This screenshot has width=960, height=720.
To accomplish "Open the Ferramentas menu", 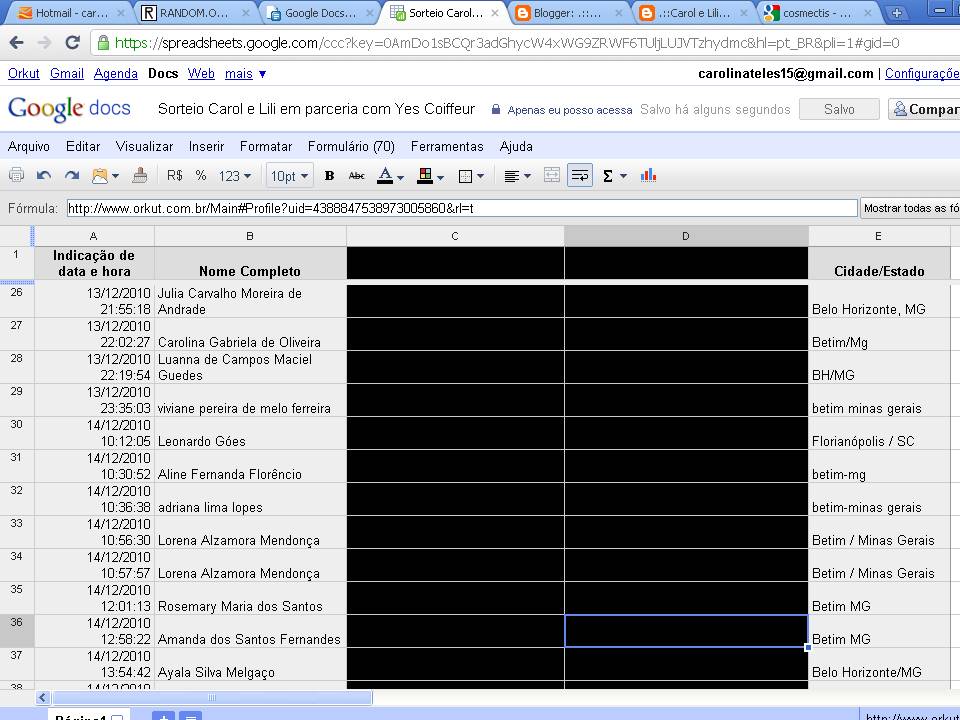I will pos(447,146).
